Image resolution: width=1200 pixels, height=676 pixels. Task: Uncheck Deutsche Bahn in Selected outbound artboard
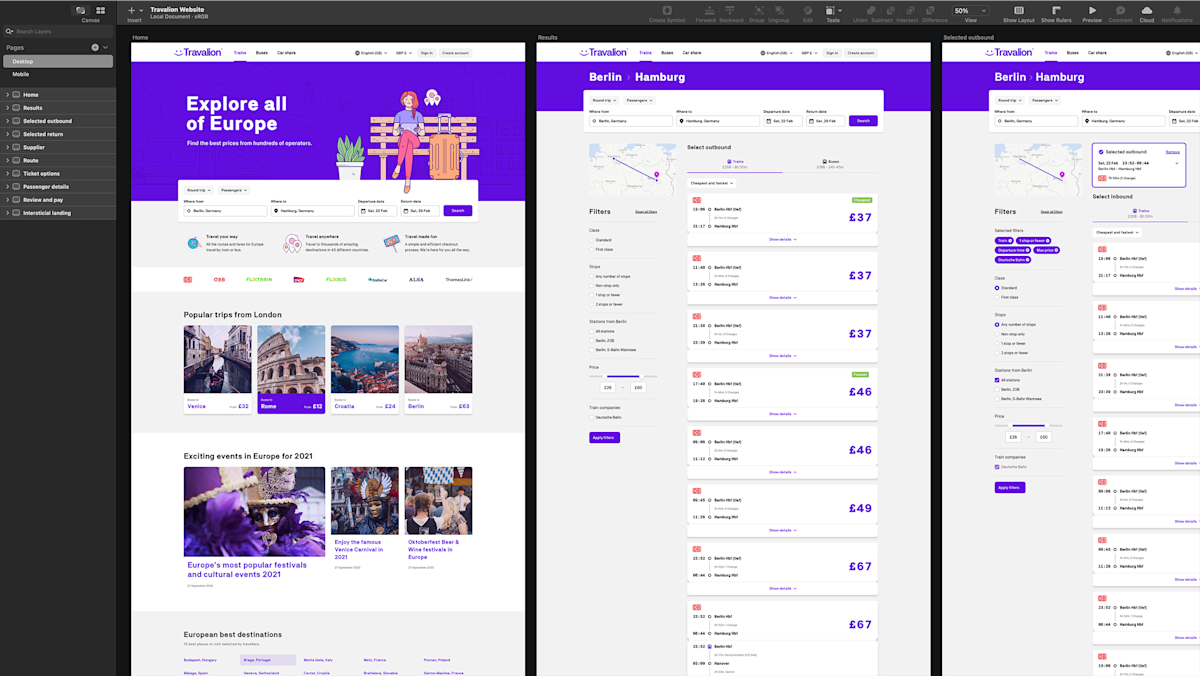(997, 467)
